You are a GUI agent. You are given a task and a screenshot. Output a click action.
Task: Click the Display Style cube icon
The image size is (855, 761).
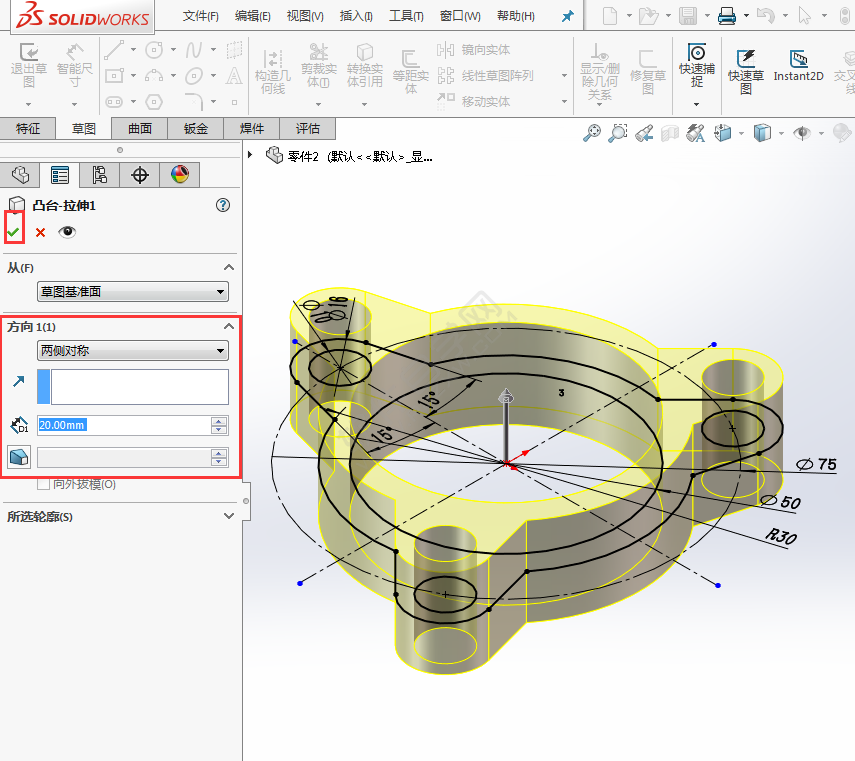tap(762, 133)
